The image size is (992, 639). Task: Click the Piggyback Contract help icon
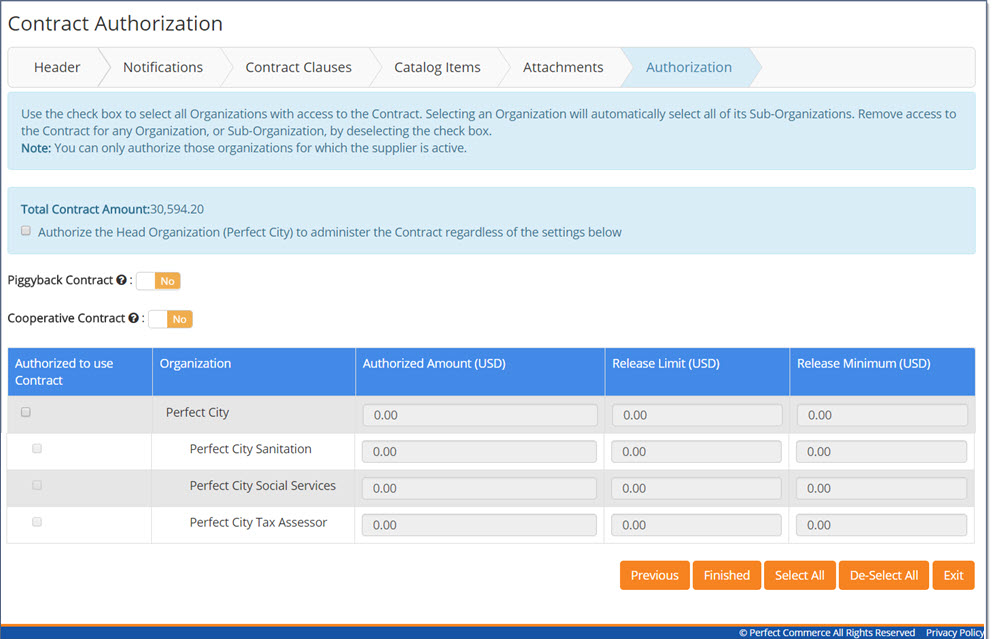pyautogui.click(x=121, y=281)
